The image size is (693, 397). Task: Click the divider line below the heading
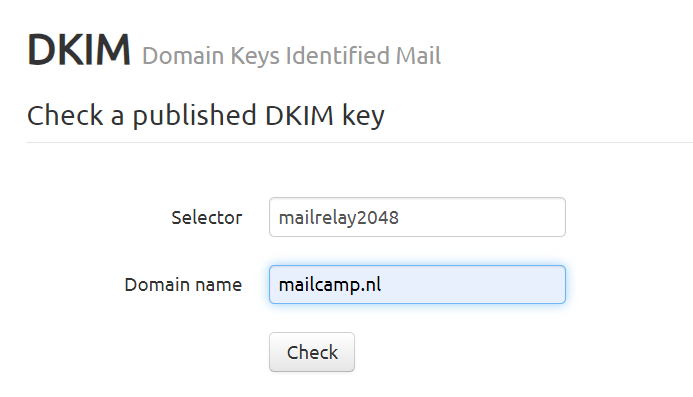click(x=359, y=142)
